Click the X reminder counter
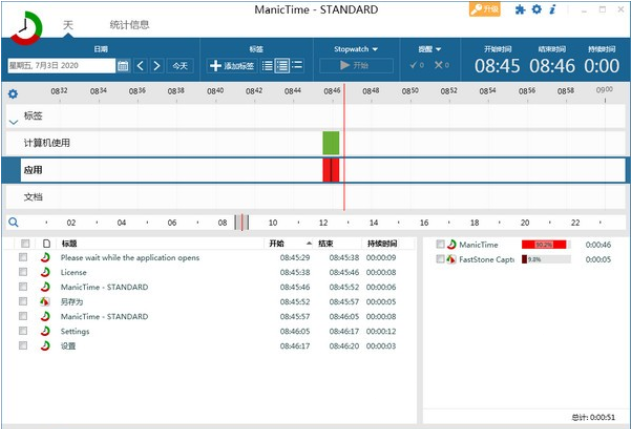Viewport: 633px width, 429px height. [x=442, y=65]
